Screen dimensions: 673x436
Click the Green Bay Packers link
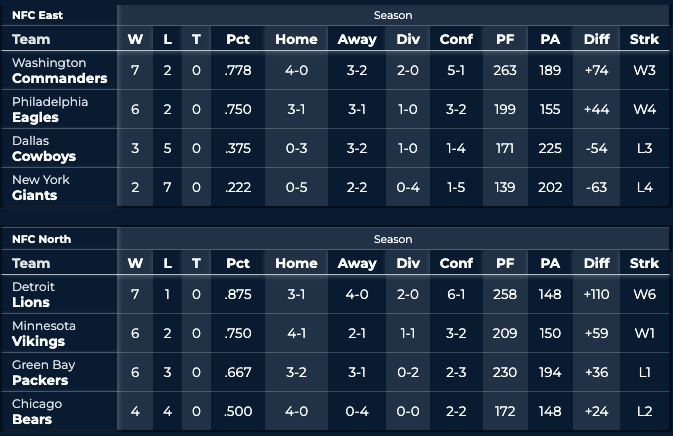point(43,373)
